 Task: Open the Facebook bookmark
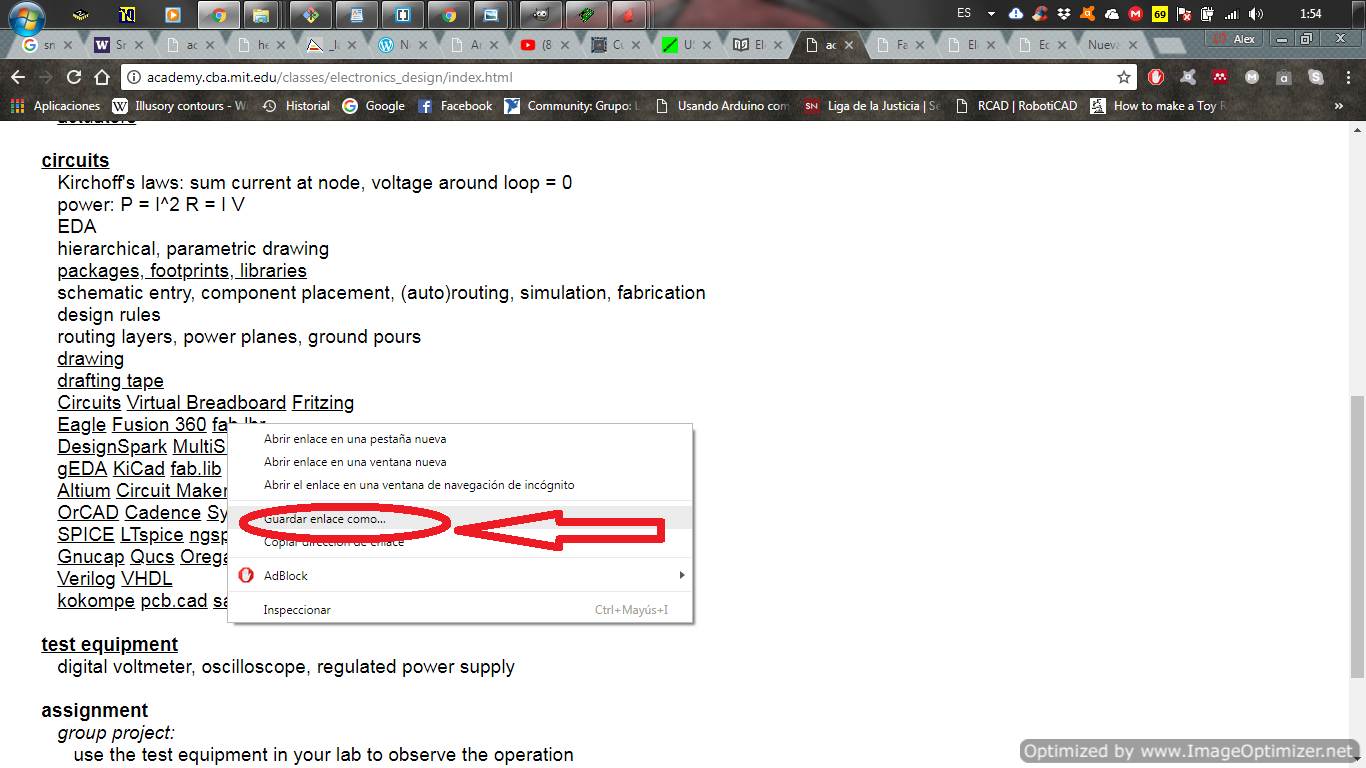pyautogui.click(x=455, y=106)
